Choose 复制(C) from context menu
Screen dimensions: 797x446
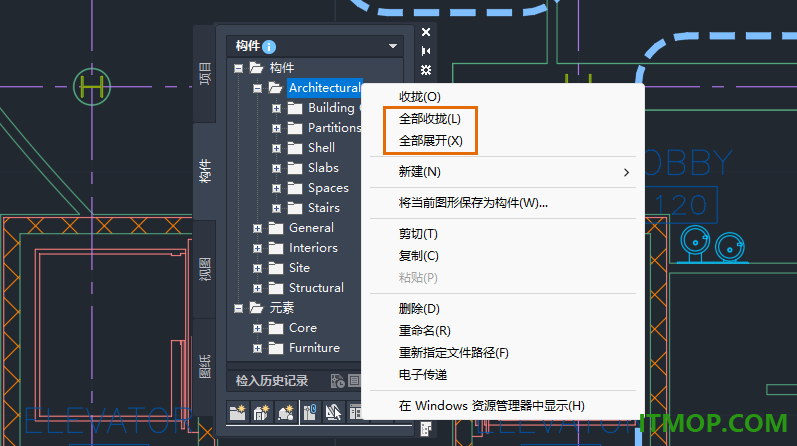[x=418, y=256]
